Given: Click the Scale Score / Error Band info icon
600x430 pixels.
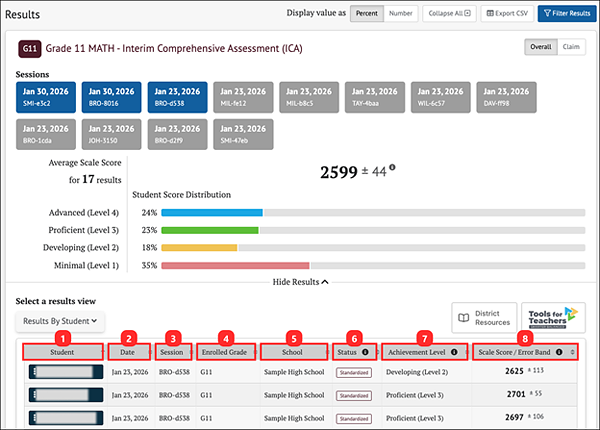Looking at the screenshot, I should [x=559, y=352].
